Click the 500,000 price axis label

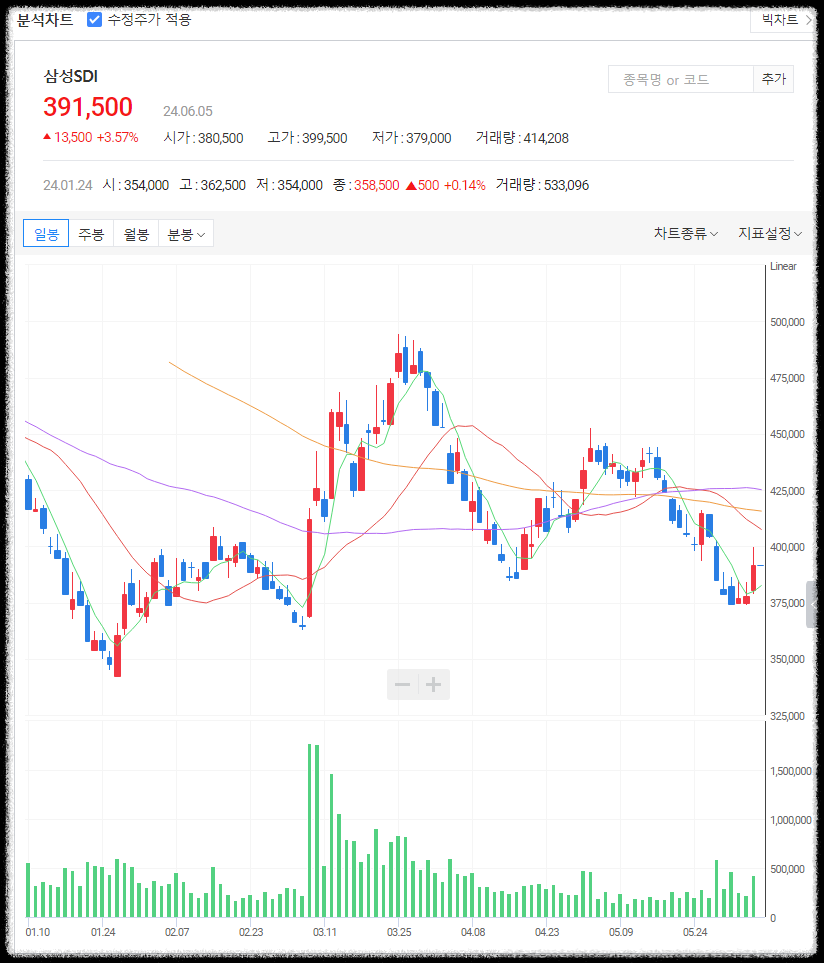click(787, 322)
